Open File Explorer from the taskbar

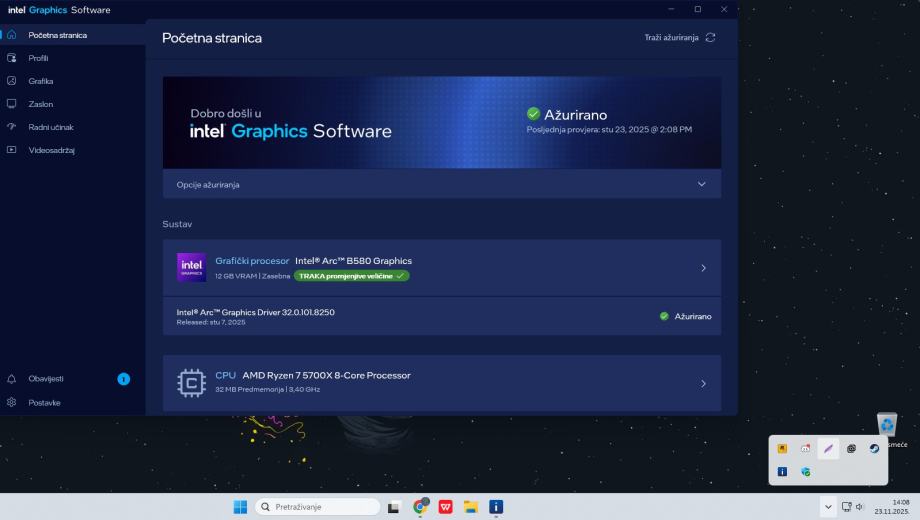(471, 507)
